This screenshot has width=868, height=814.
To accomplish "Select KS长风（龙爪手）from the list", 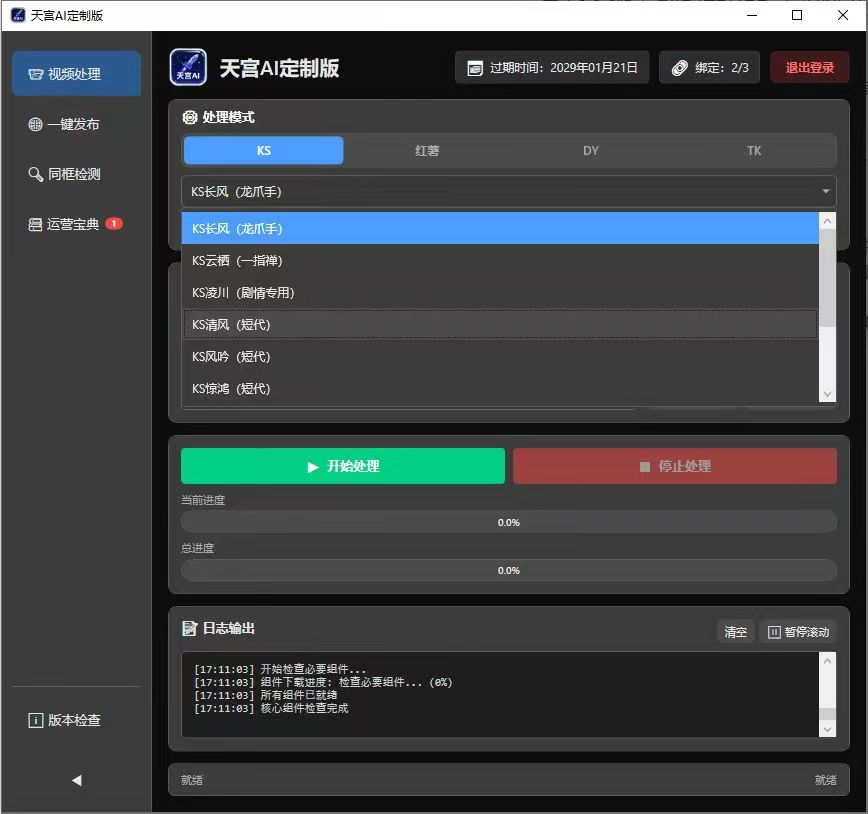I will pos(500,228).
